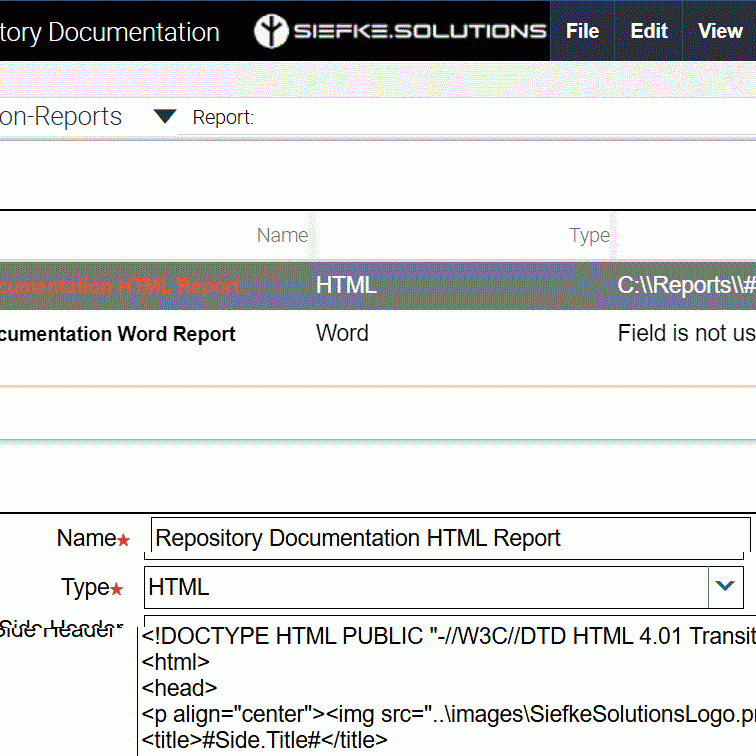Click the Type dropdown chevron arrow

[x=725, y=587]
